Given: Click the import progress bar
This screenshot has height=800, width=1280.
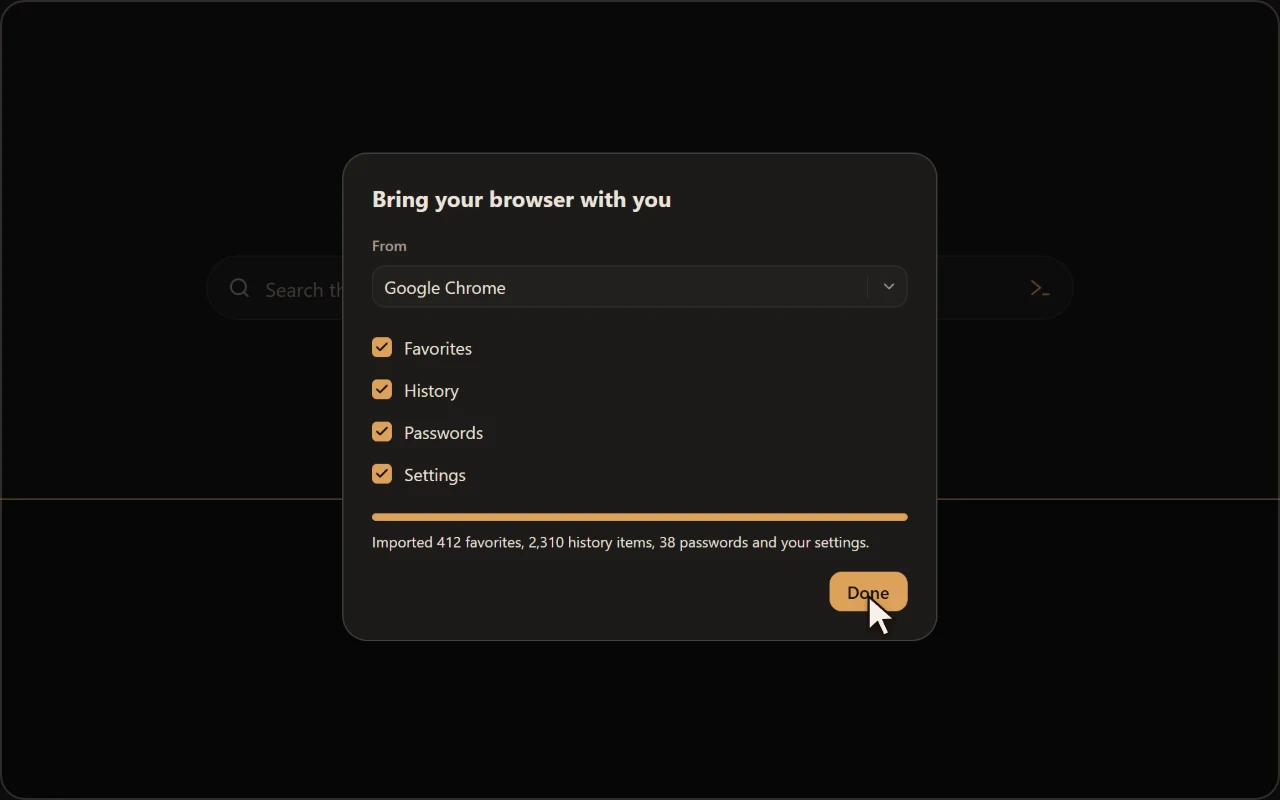Looking at the screenshot, I should (x=639, y=517).
